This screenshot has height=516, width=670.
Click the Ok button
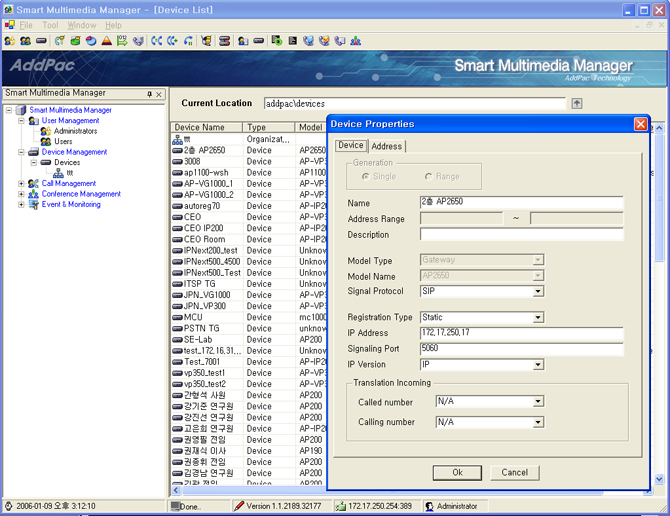click(x=457, y=472)
